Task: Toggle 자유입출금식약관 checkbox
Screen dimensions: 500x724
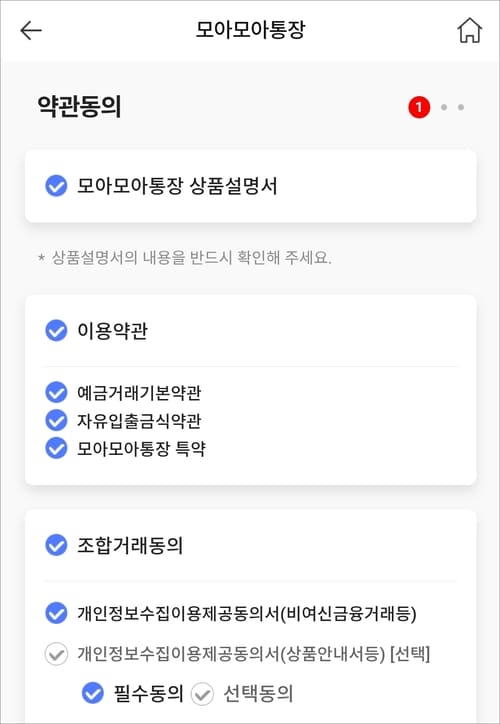Action: (x=56, y=420)
